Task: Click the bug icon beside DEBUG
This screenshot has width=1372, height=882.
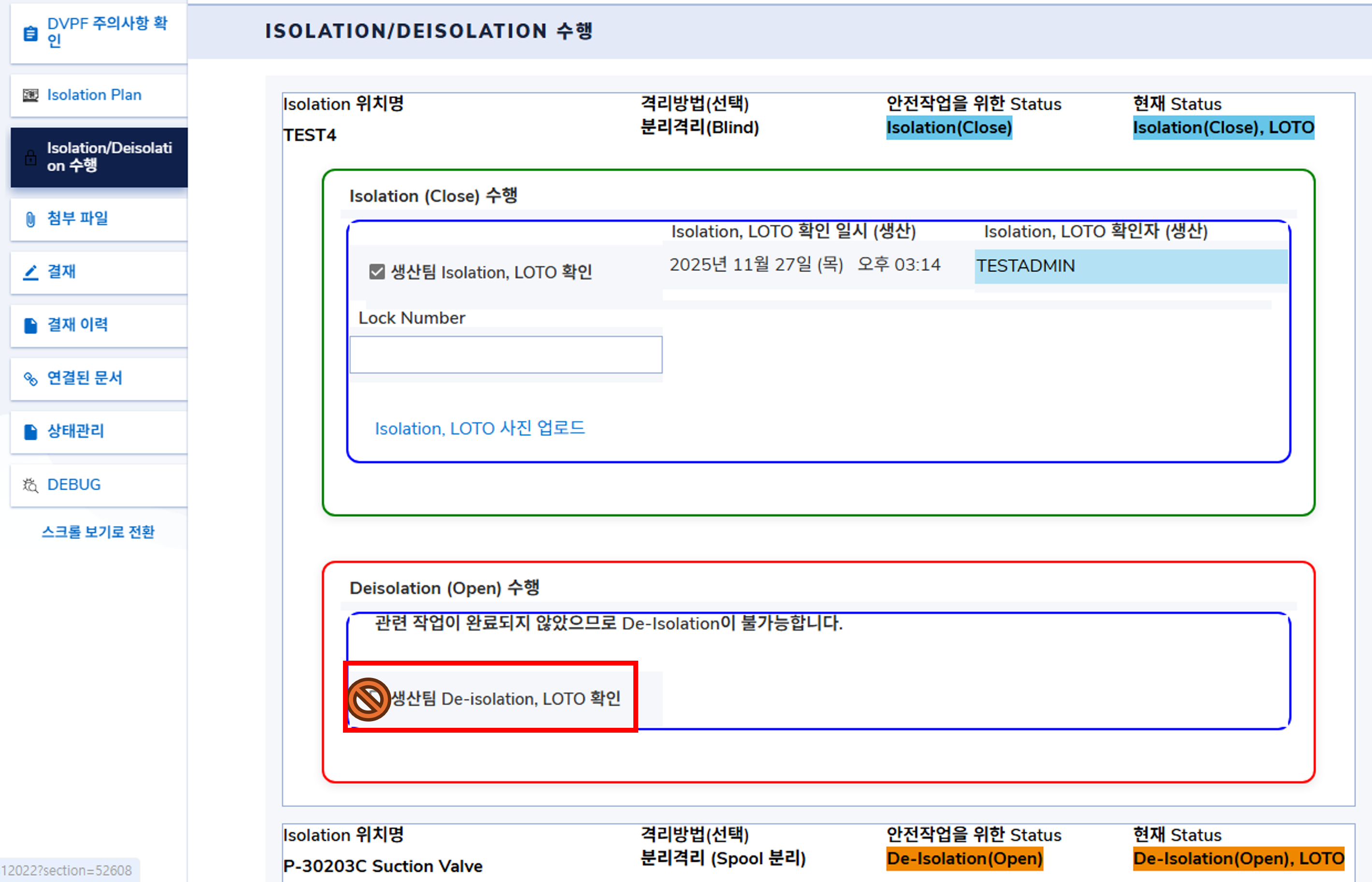Action: coord(30,485)
